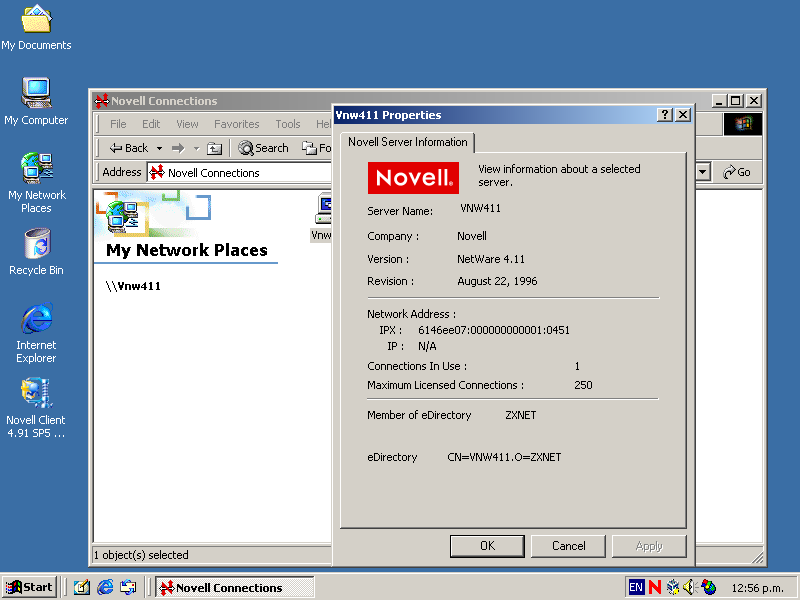Viewport: 800px width, 600px height.
Task: Select the Recycle Bin icon
Action: point(36,252)
